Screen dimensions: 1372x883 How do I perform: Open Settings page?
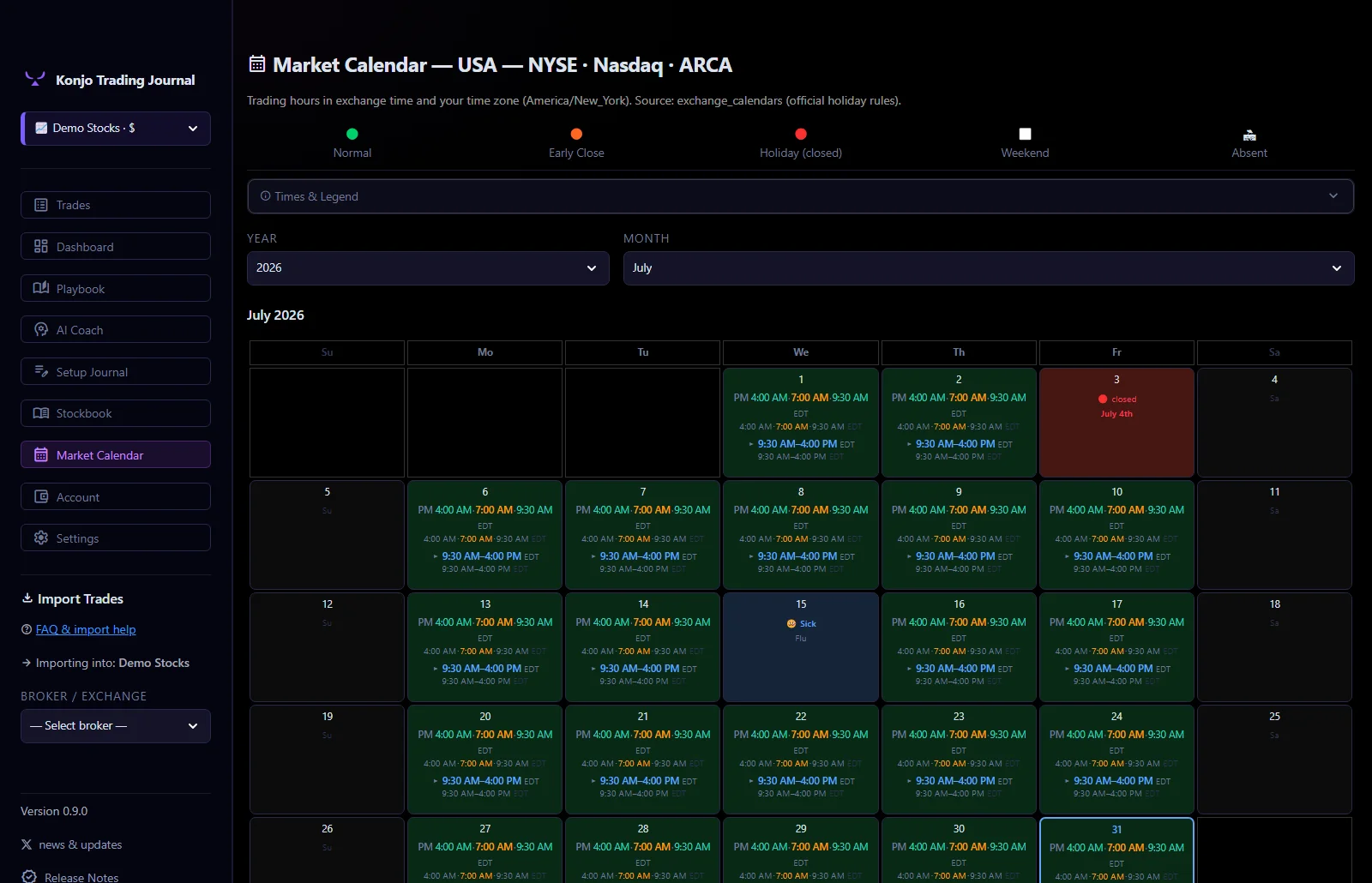point(116,538)
